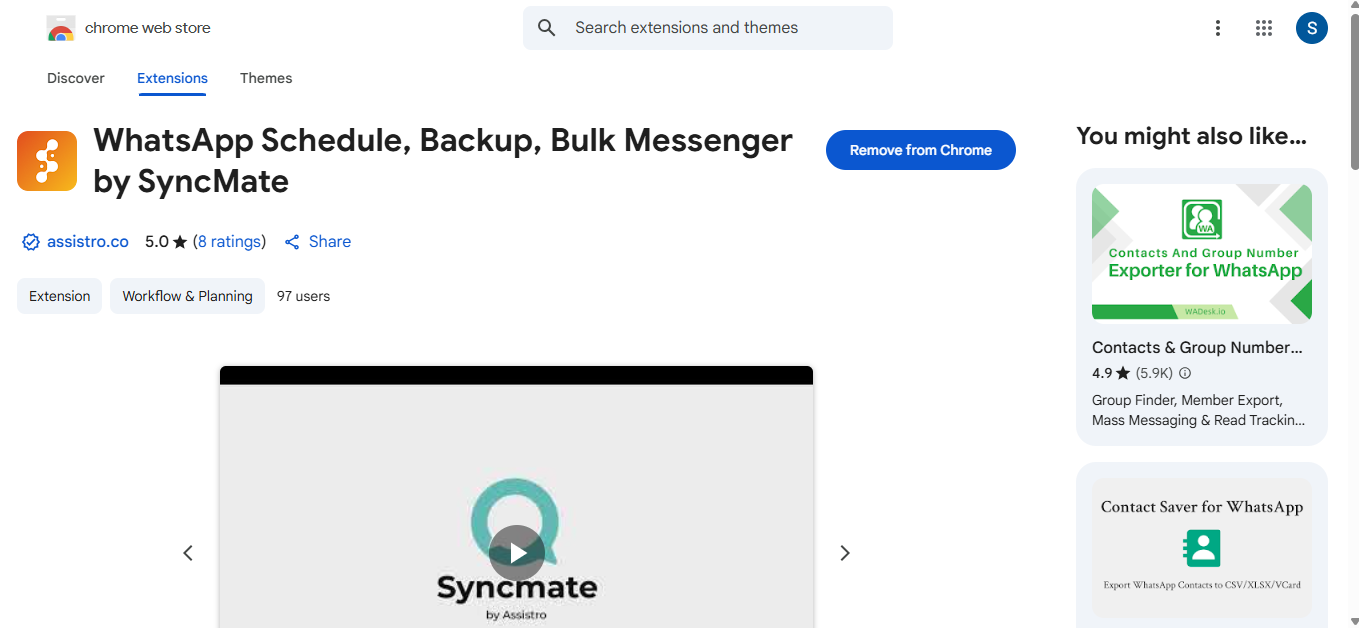Select the Workflow & Planning category chip

click(187, 296)
